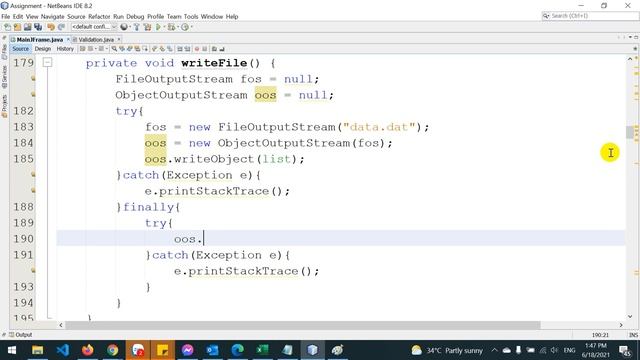The height and width of the screenshot is (360, 640).
Task: Open the Navigate menu
Action: click(53, 16)
